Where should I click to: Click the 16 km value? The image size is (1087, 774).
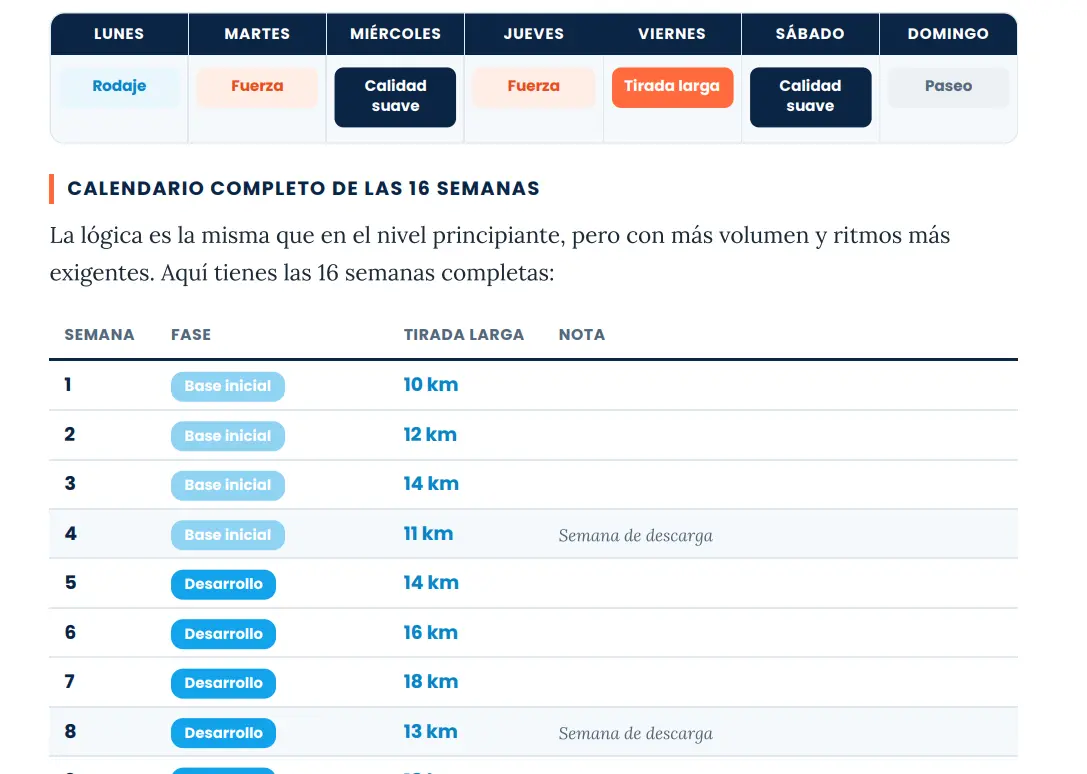tap(431, 633)
